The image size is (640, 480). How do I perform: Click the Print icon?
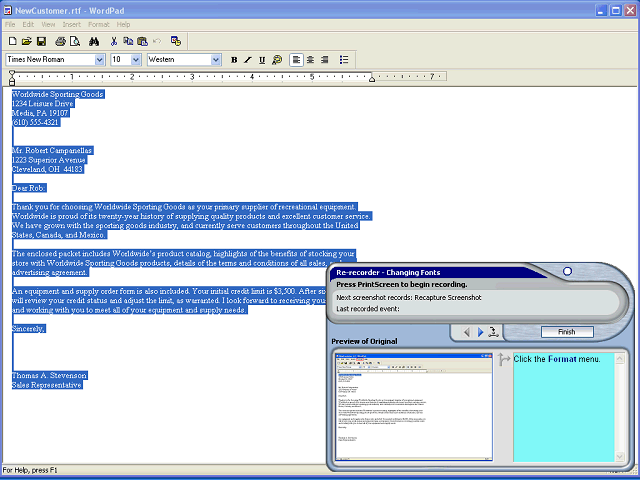60,41
